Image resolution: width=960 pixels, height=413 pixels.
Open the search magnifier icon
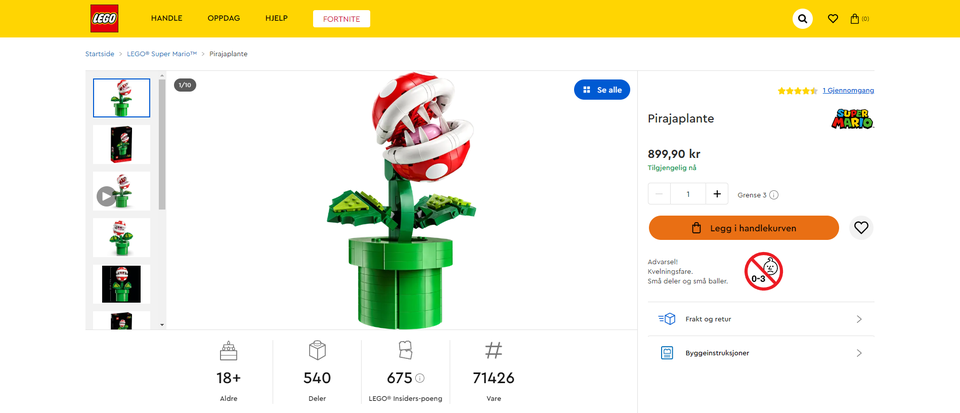[803, 19]
